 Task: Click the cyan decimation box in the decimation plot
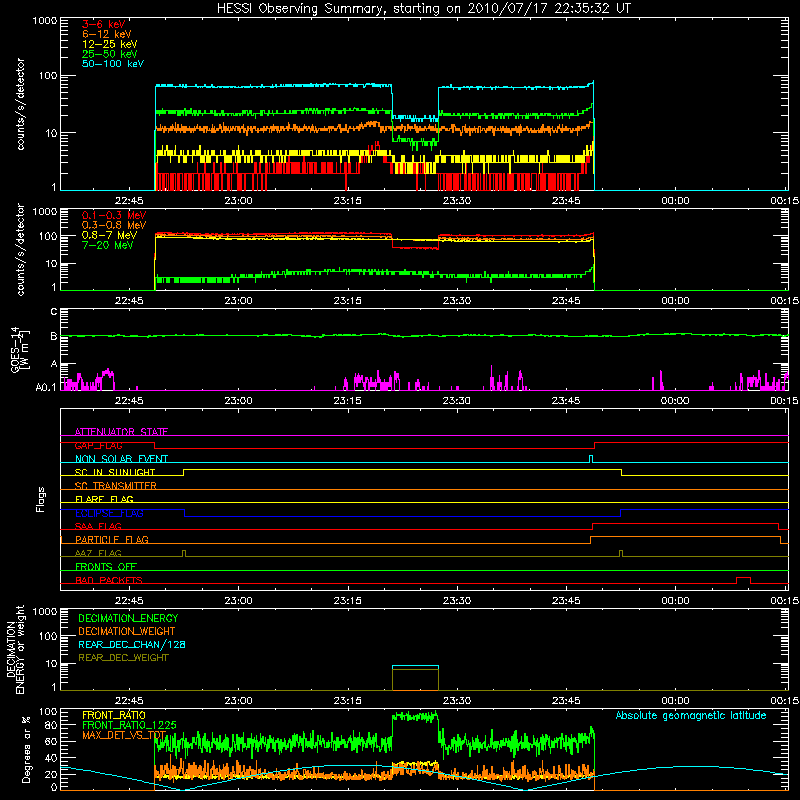tap(415, 678)
